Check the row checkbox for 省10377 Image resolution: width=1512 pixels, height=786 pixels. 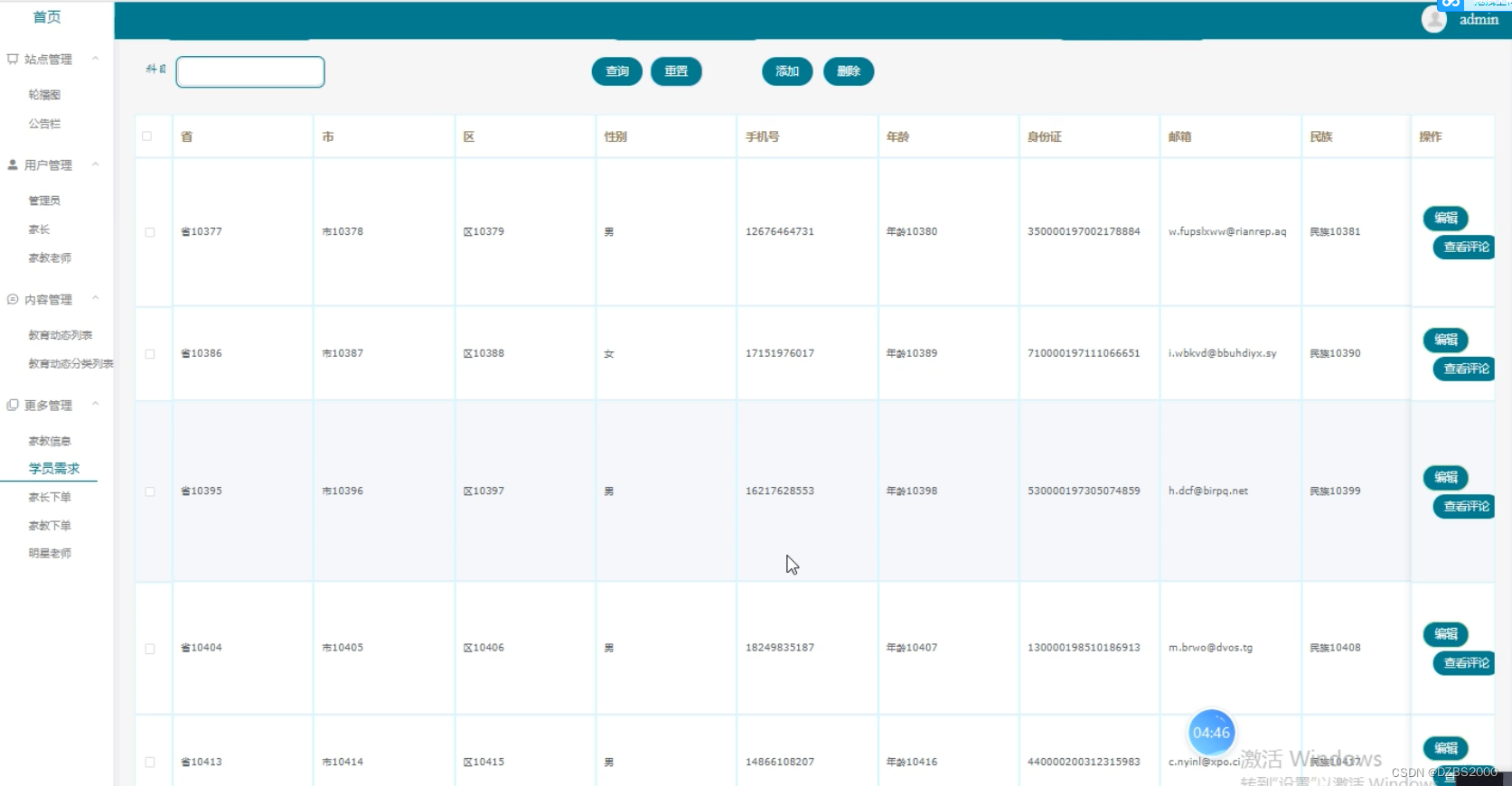150,232
